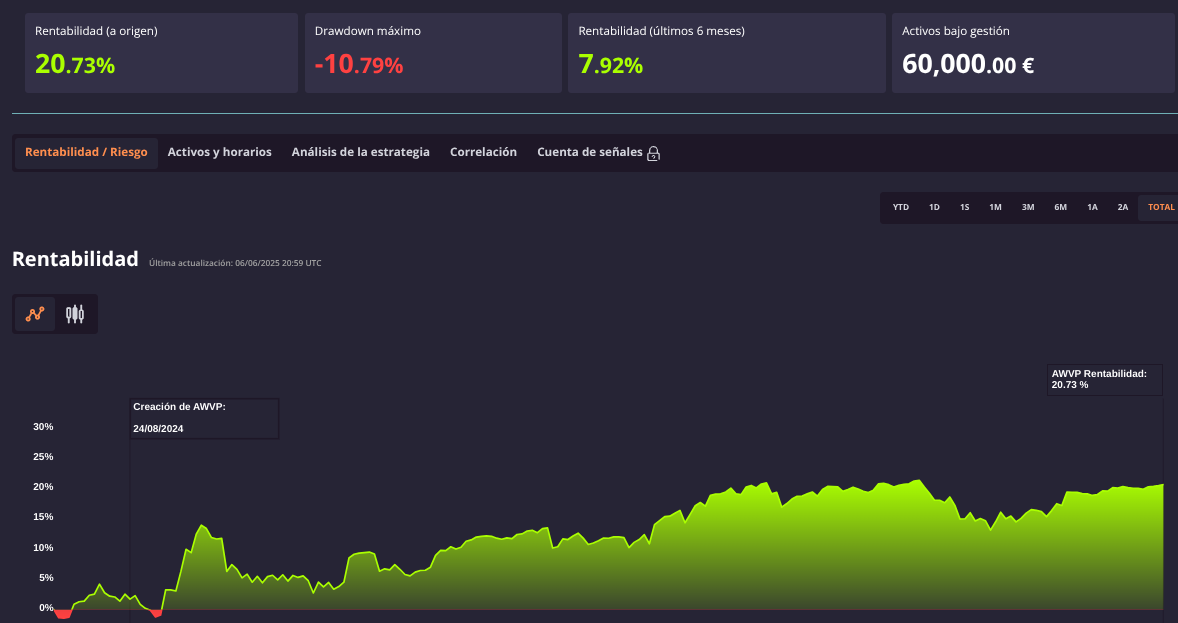1178x623 pixels.
Task: Select the line chart view icon
Action: pos(35,314)
